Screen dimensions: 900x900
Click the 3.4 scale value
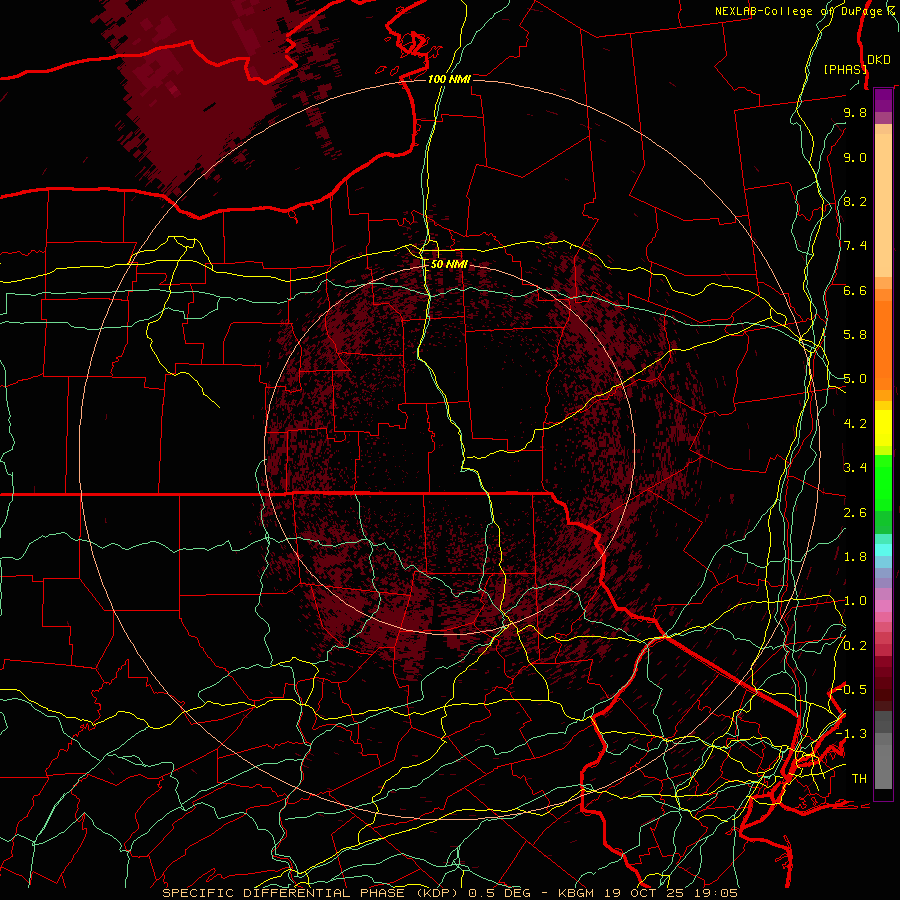click(855, 468)
